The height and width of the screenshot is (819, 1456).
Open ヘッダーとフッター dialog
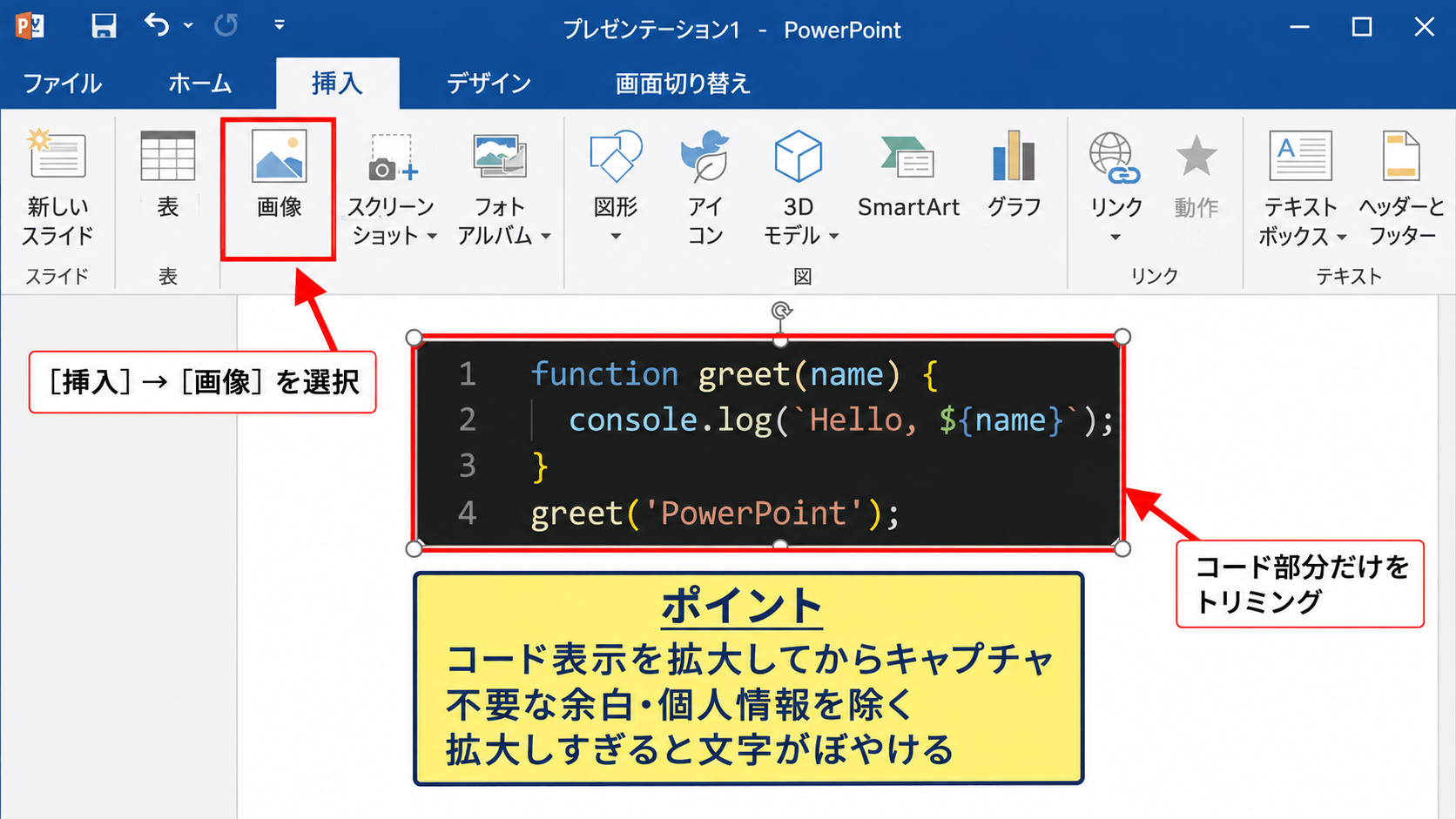tap(1401, 187)
